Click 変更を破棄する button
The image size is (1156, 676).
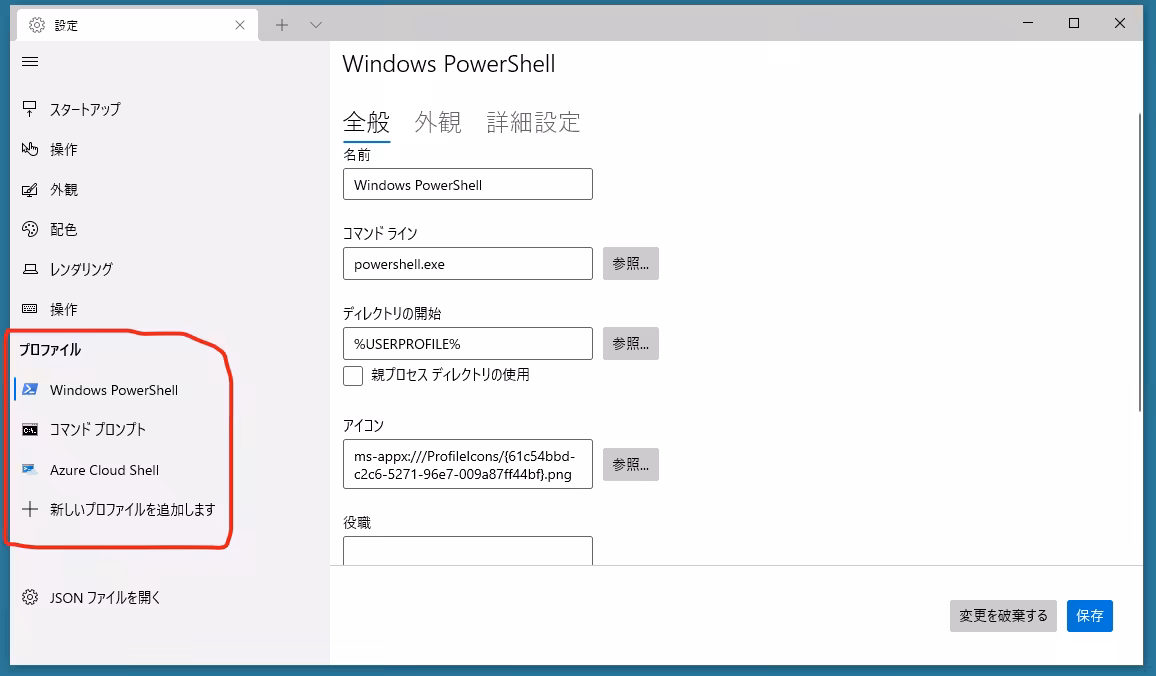pyautogui.click(x=1003, y=616)
